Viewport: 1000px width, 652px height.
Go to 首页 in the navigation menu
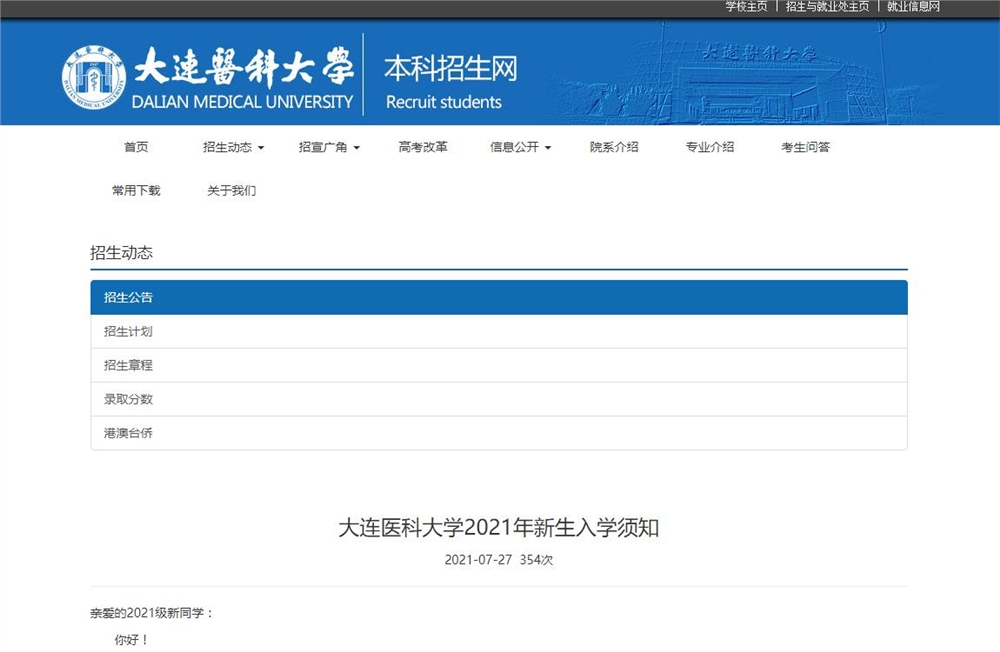pyautogui.click(x=136, y=147)
